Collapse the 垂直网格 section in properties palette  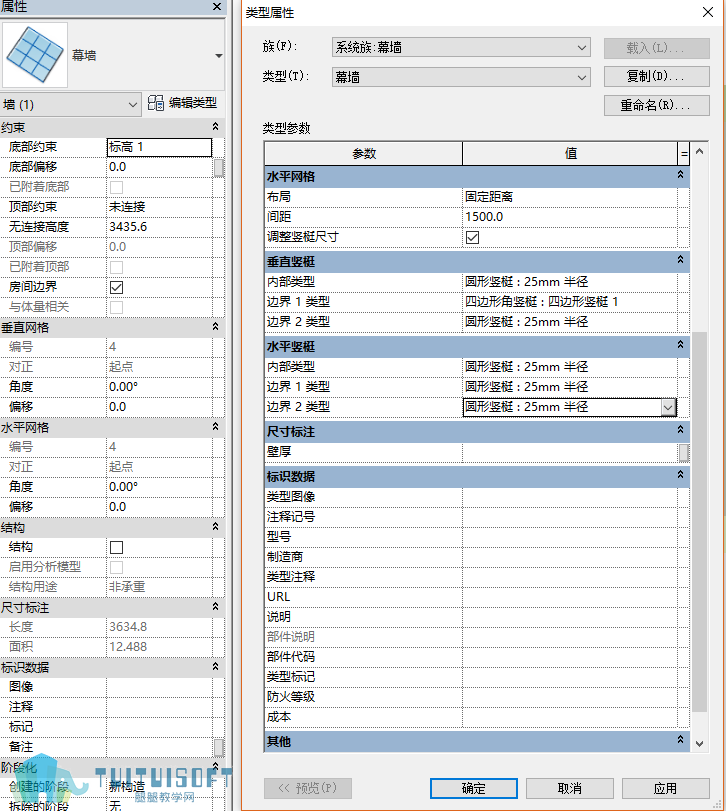pos(216,327)
